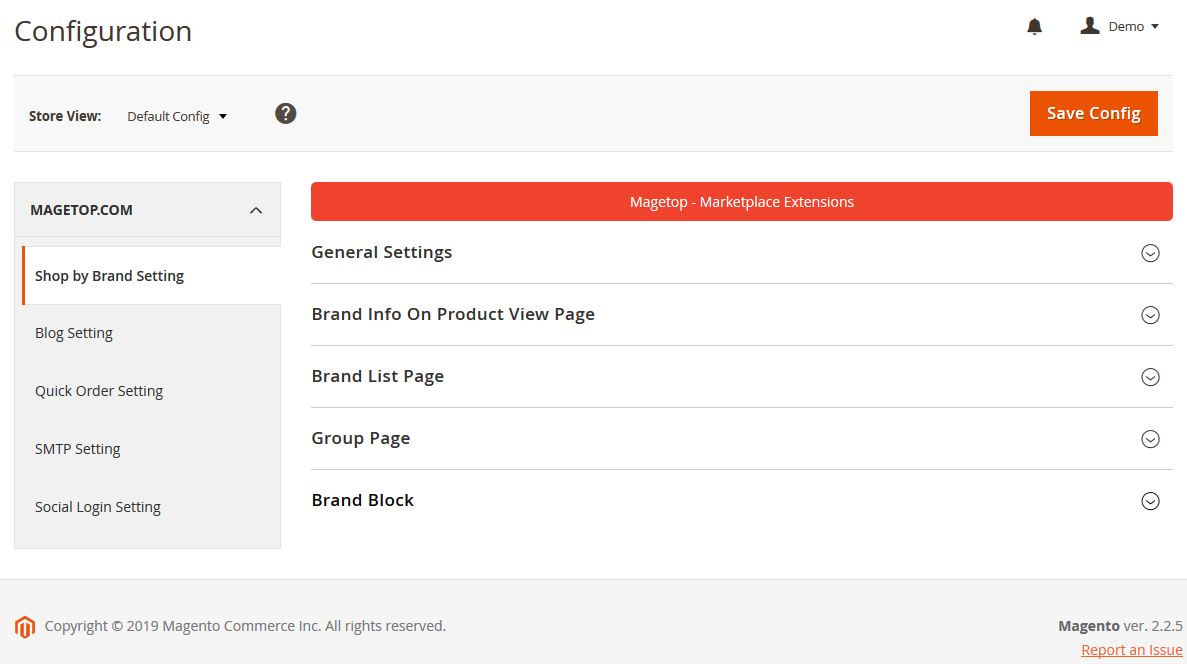Click the Report an Issue link

point(1131,650)
